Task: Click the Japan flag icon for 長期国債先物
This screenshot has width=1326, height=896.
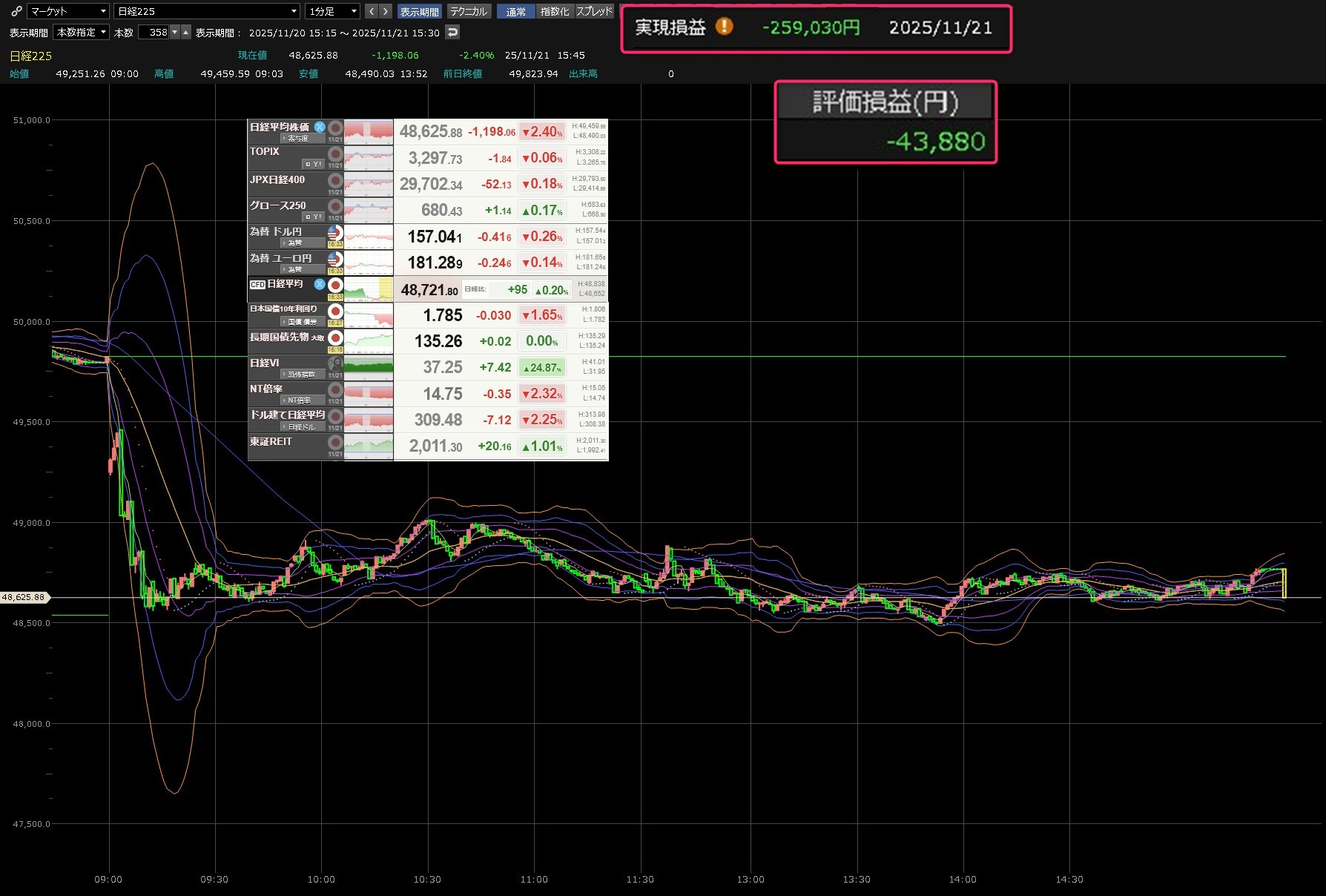Action: [x=335, y=338]
